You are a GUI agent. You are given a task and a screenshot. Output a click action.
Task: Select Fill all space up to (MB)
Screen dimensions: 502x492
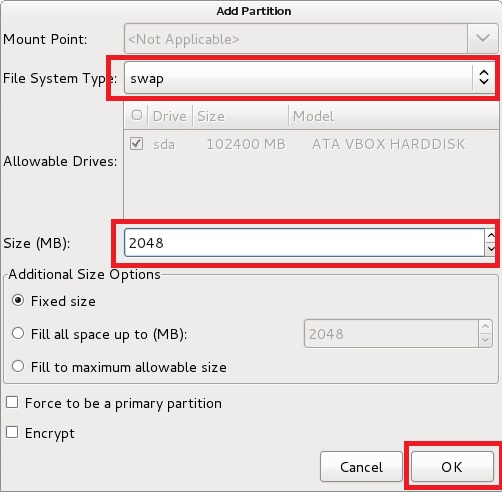point(18,333)
